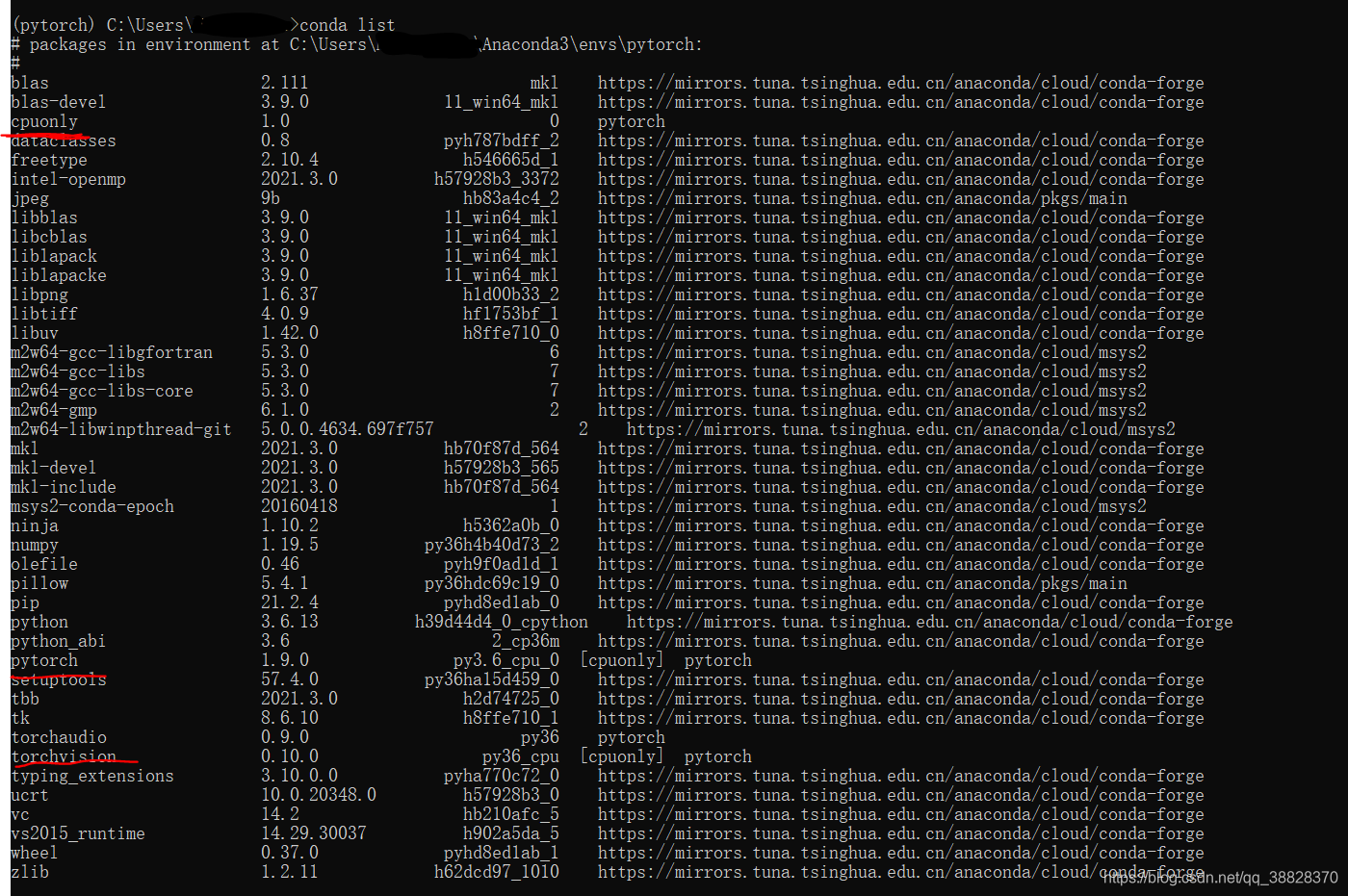Viewport: 1348px width, 896px height.
Task: Select the 'libuv' package name
Action: [x=35, y=333]
